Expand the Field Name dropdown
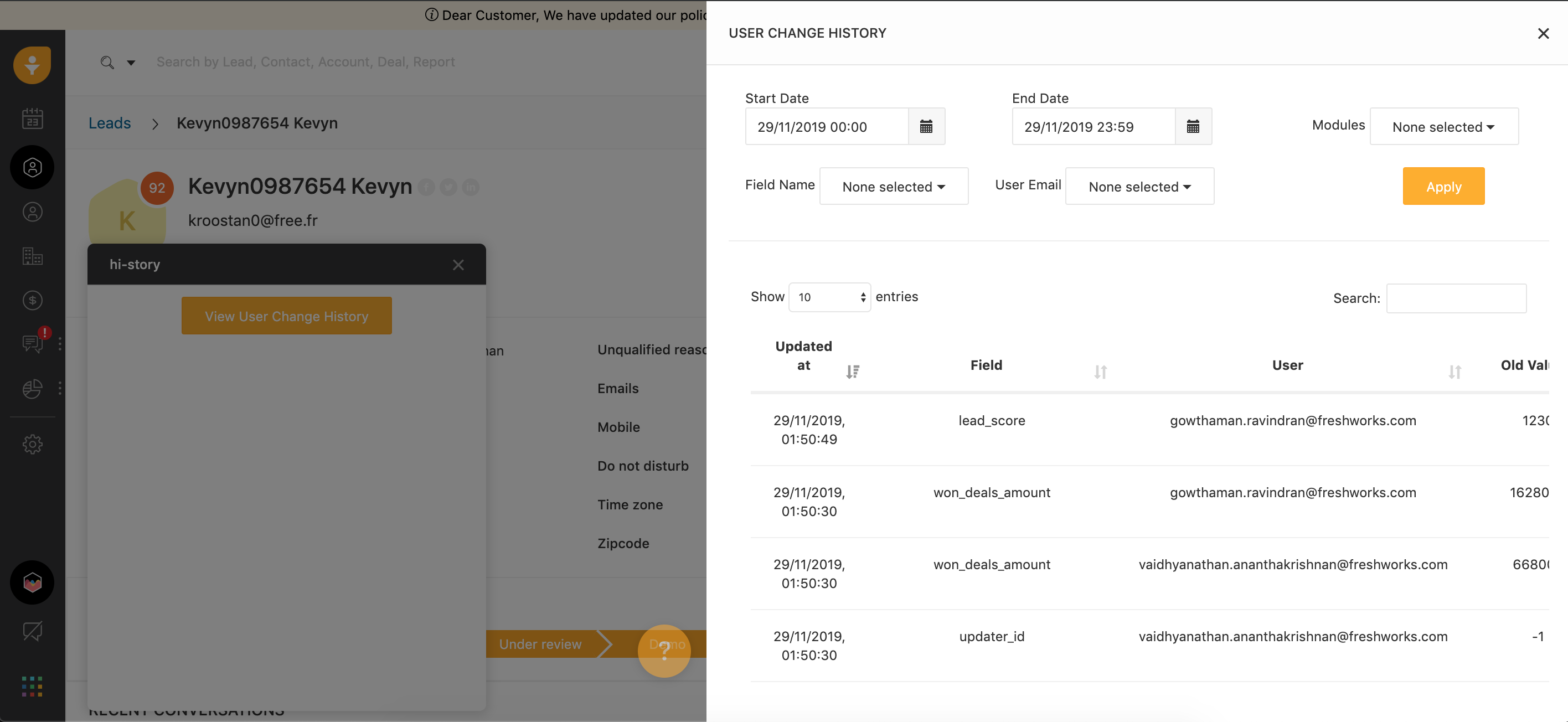This screenshot has height=722, width=1568. [x=893, y=186]
